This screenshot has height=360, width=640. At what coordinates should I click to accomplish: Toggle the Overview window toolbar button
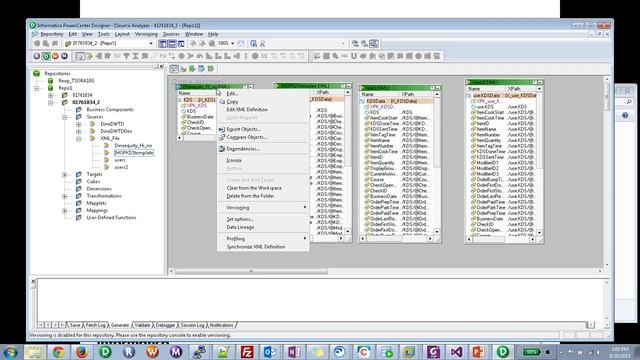[x=181, y=43]
